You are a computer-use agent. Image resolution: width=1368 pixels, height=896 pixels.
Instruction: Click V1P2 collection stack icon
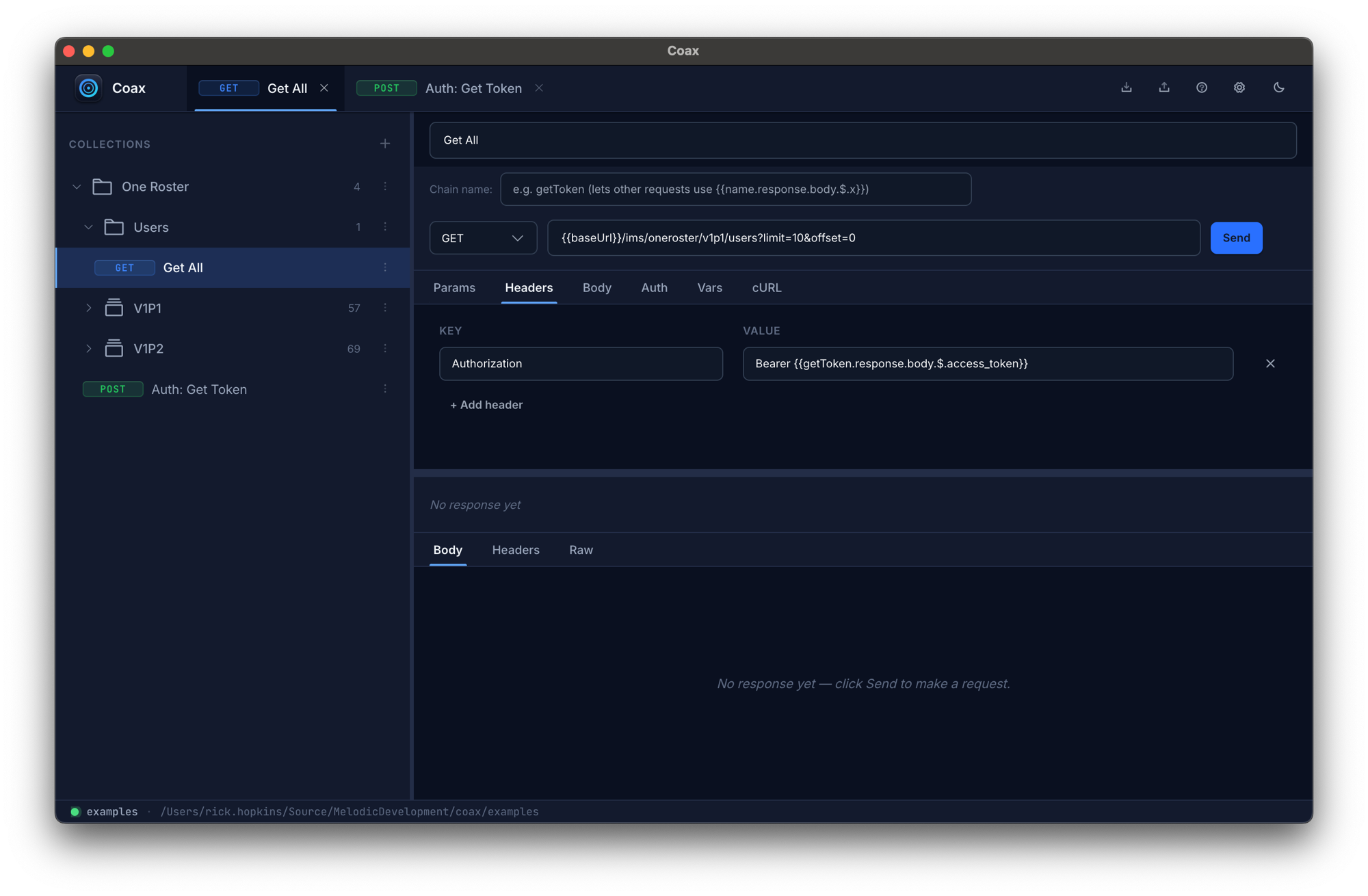tap(114, 349)
